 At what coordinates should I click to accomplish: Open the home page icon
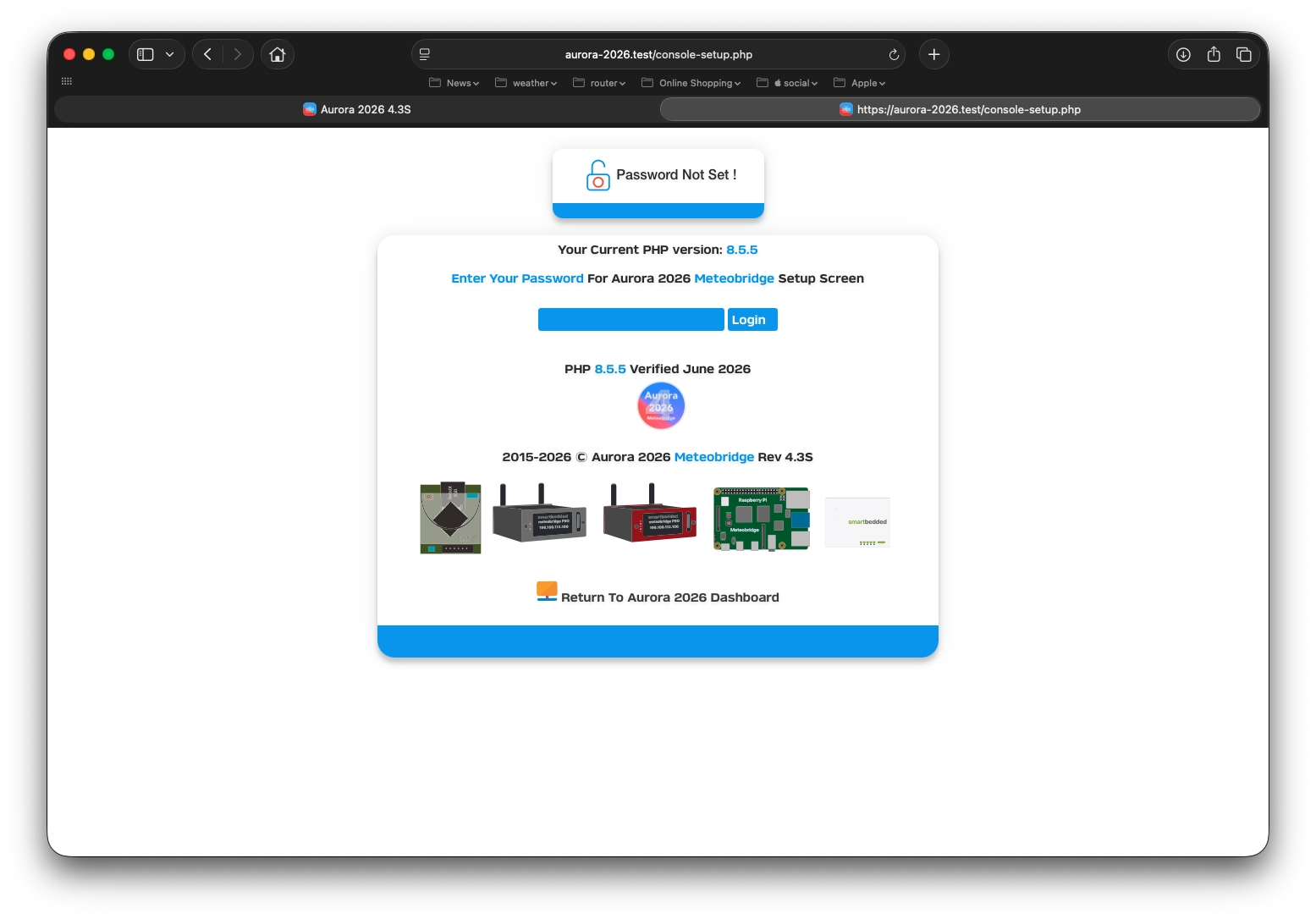point(277,54)
